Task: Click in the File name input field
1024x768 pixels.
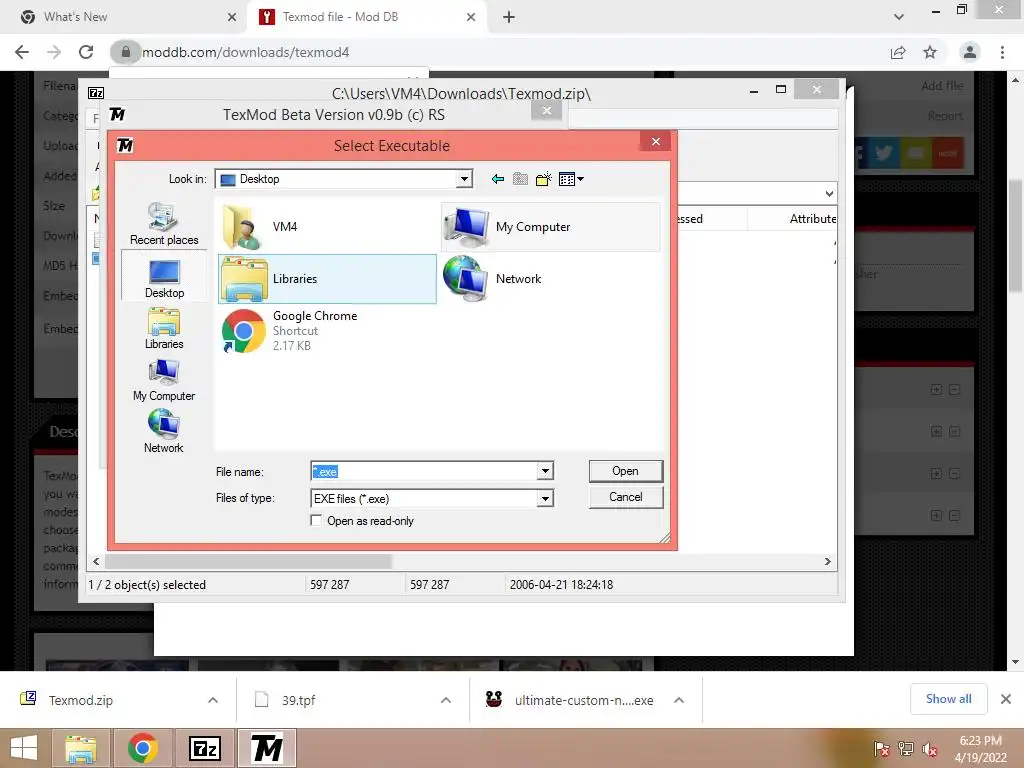Action: [x=424, y=471]
